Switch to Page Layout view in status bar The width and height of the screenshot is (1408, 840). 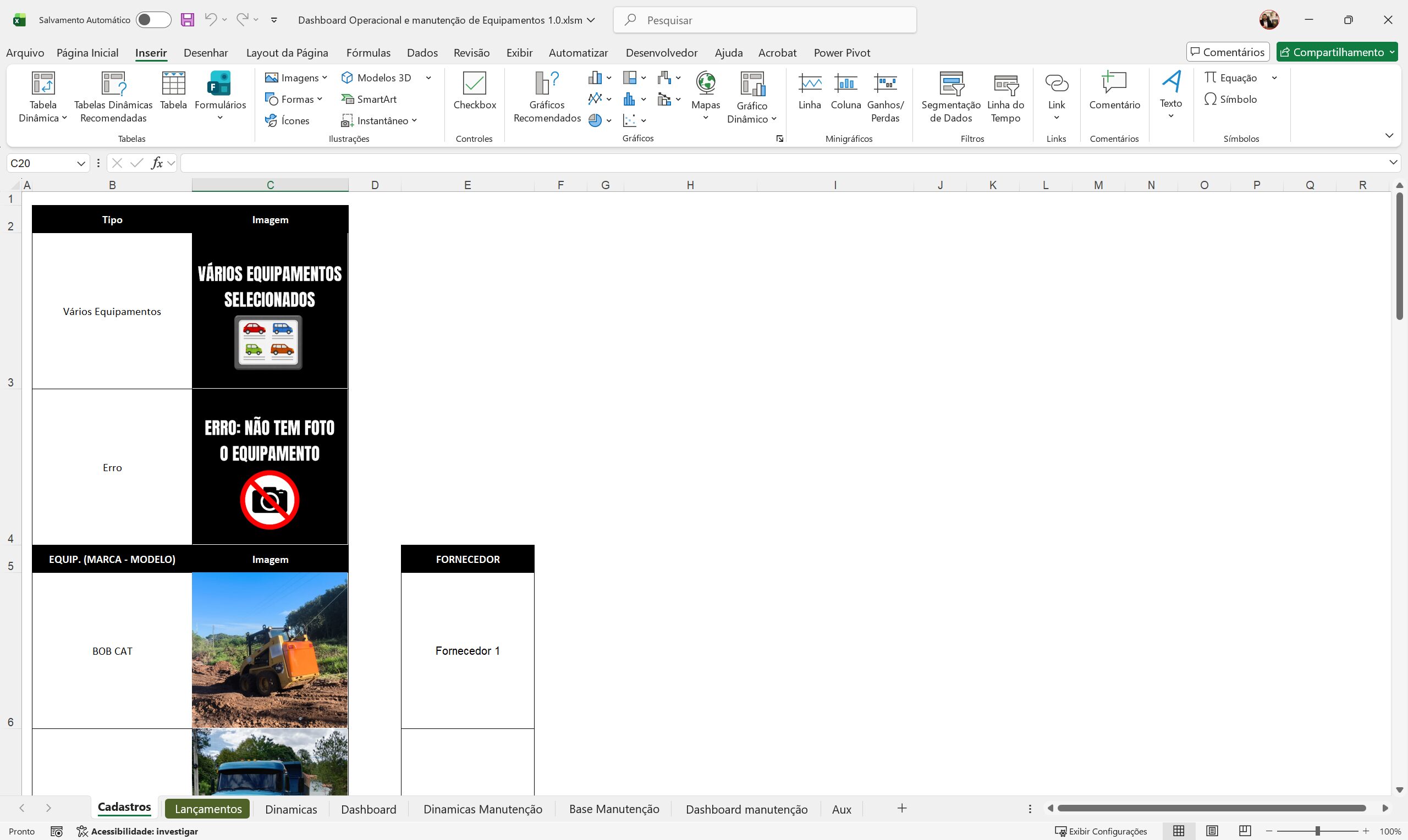pos(1212,831)
